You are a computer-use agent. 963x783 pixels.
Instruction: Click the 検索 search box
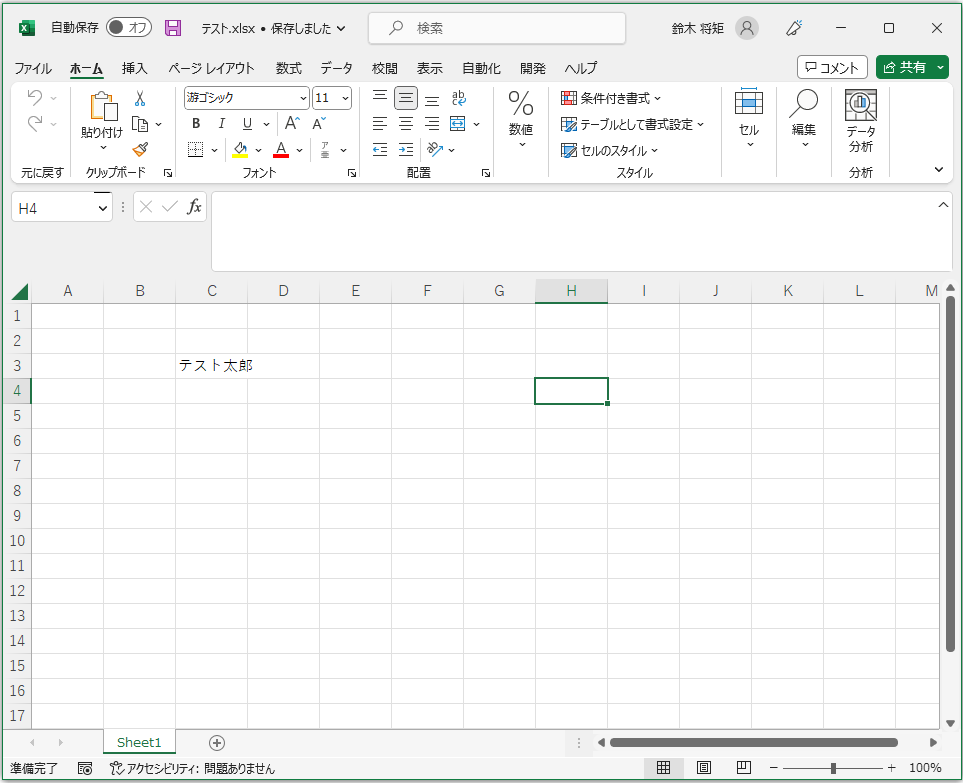[x=497, y=28]
